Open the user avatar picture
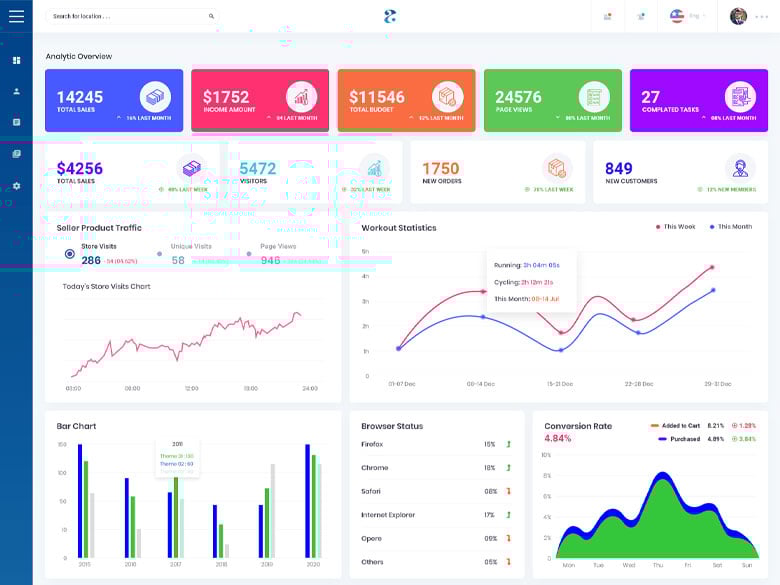 [738, 16]
